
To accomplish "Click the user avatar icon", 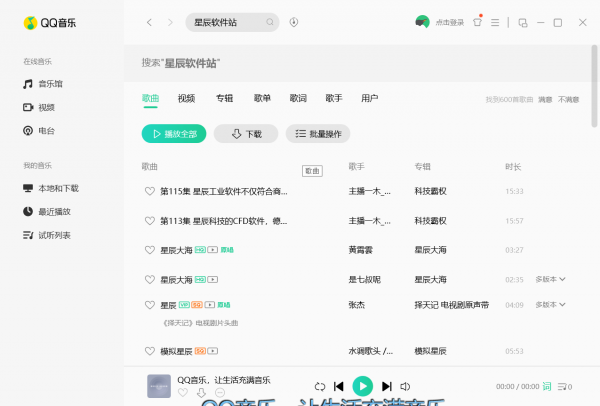I will pos(422,22).
